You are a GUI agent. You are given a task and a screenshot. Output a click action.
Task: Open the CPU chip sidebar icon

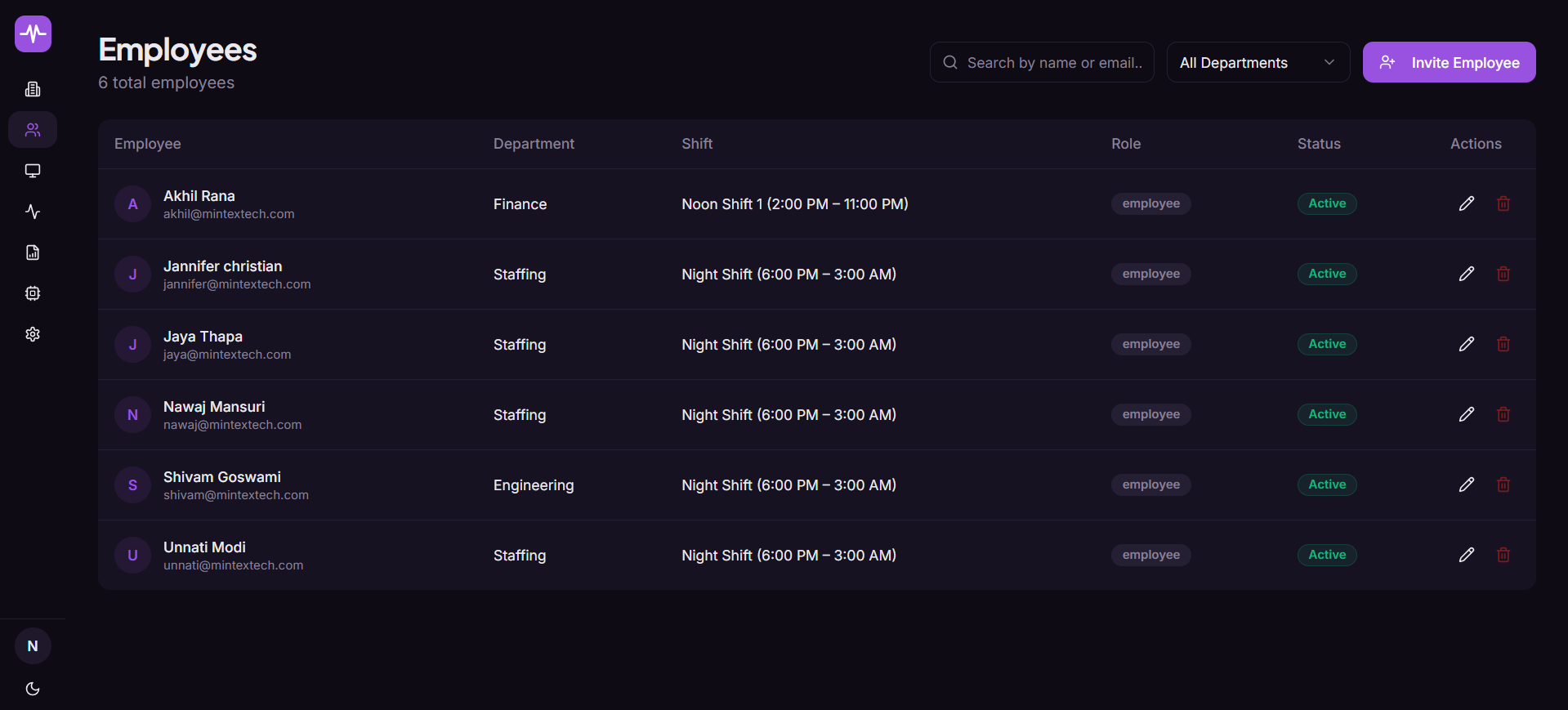33,293
